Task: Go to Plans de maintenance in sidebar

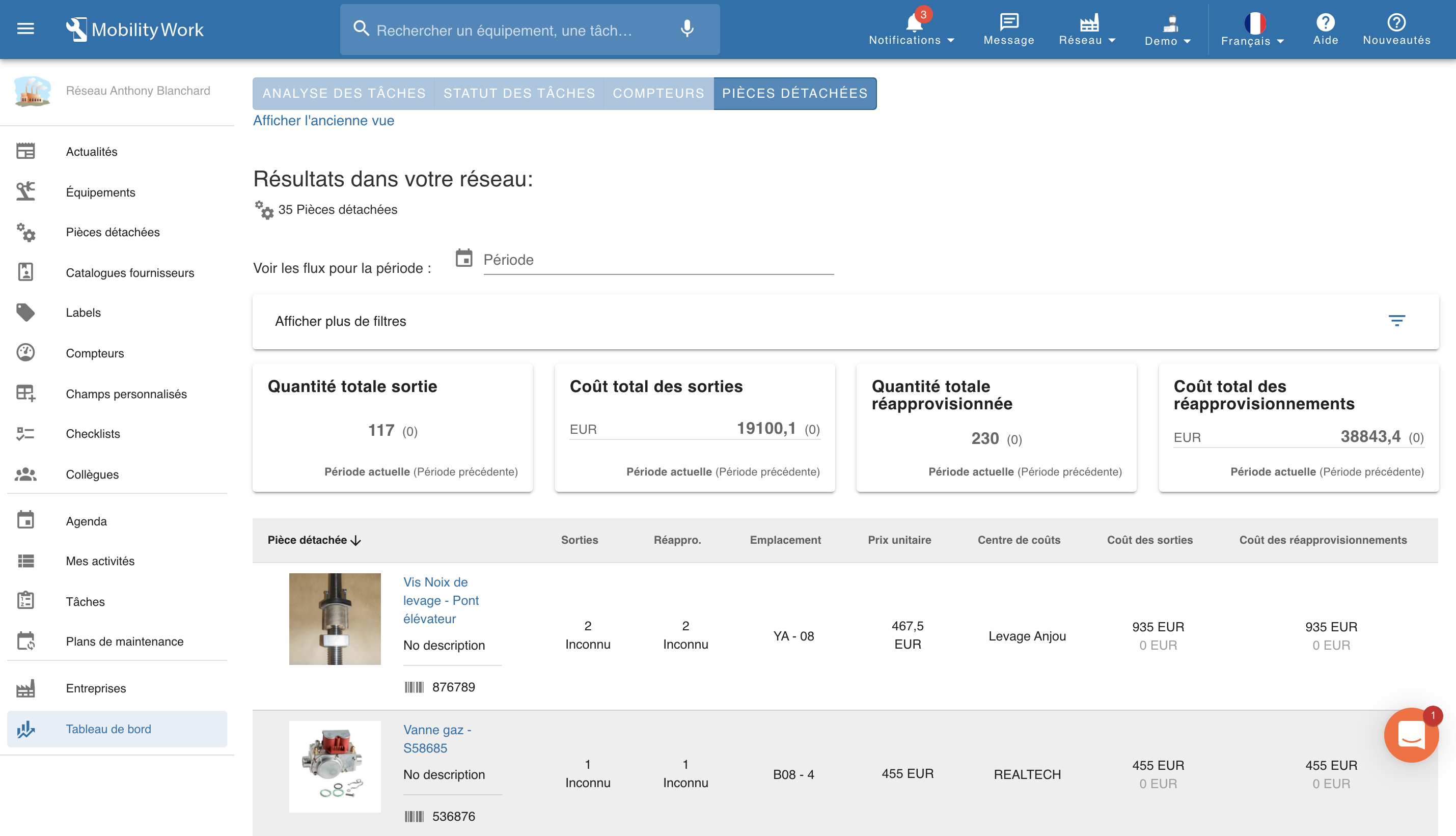Action: click(x=125, y=642)
